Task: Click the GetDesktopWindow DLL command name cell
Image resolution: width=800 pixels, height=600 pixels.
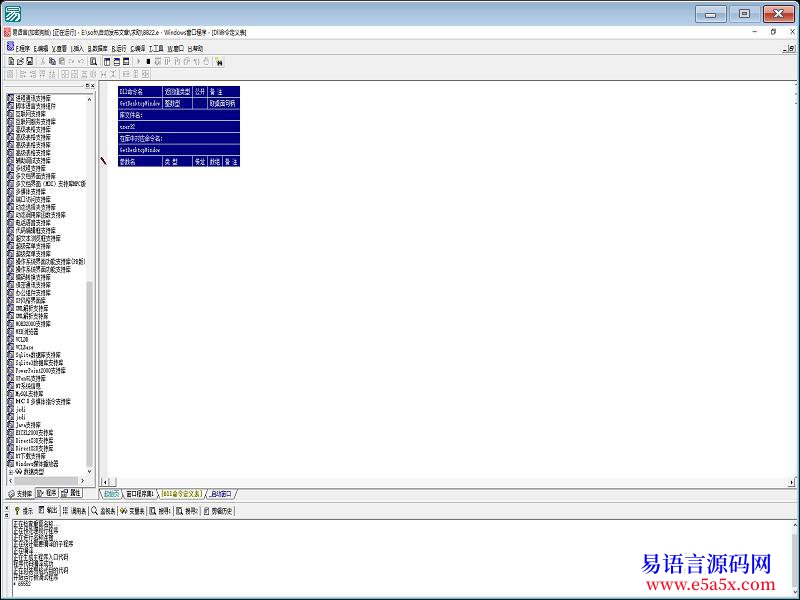Action: click(139, 103)
